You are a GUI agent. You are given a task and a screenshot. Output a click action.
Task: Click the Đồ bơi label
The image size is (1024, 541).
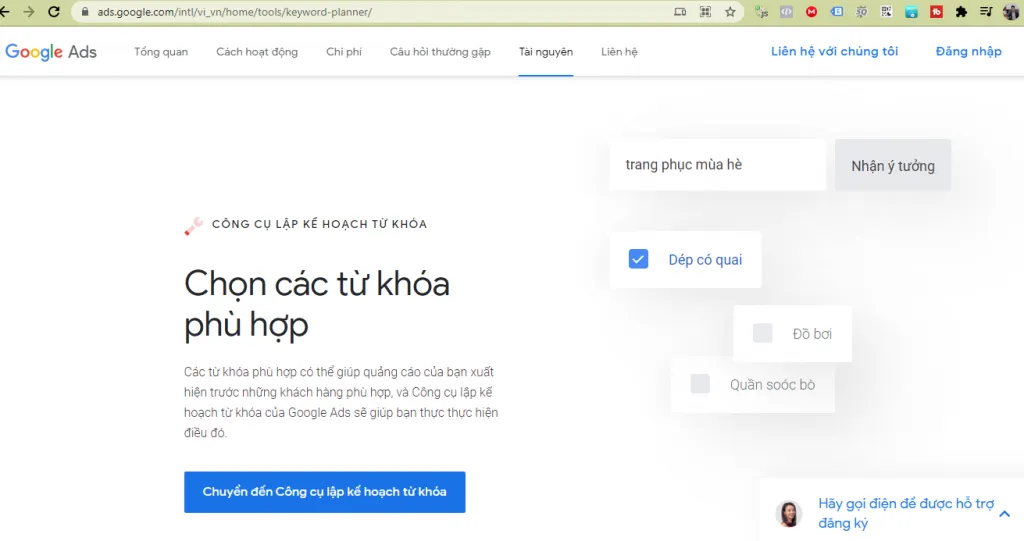coord(812,334)
